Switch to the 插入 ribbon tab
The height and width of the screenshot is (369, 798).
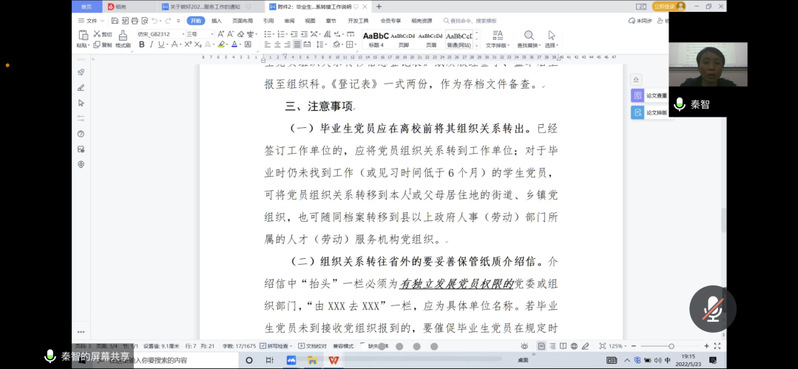tap(217, 21)
